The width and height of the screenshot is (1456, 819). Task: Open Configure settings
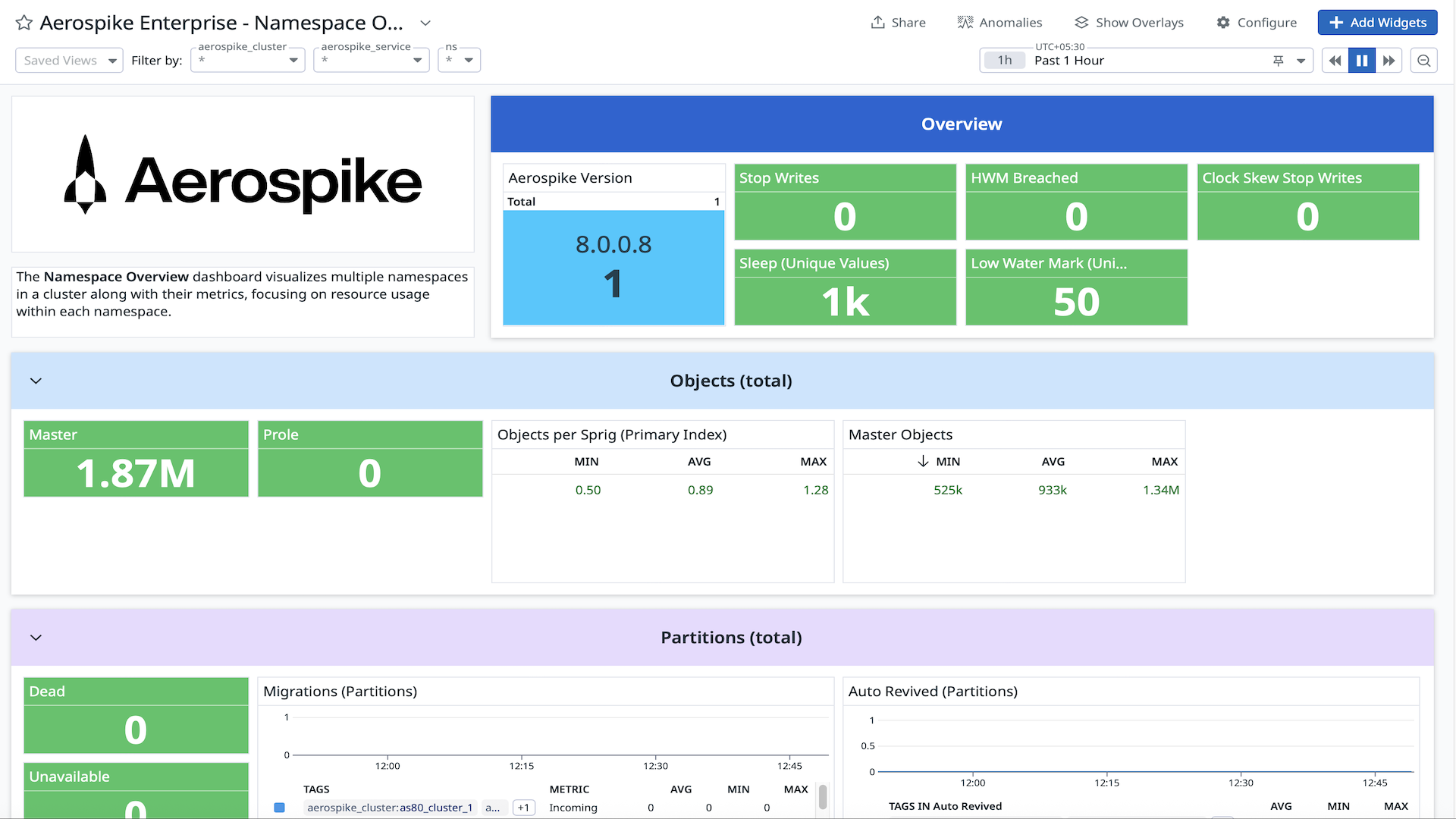1257,23
